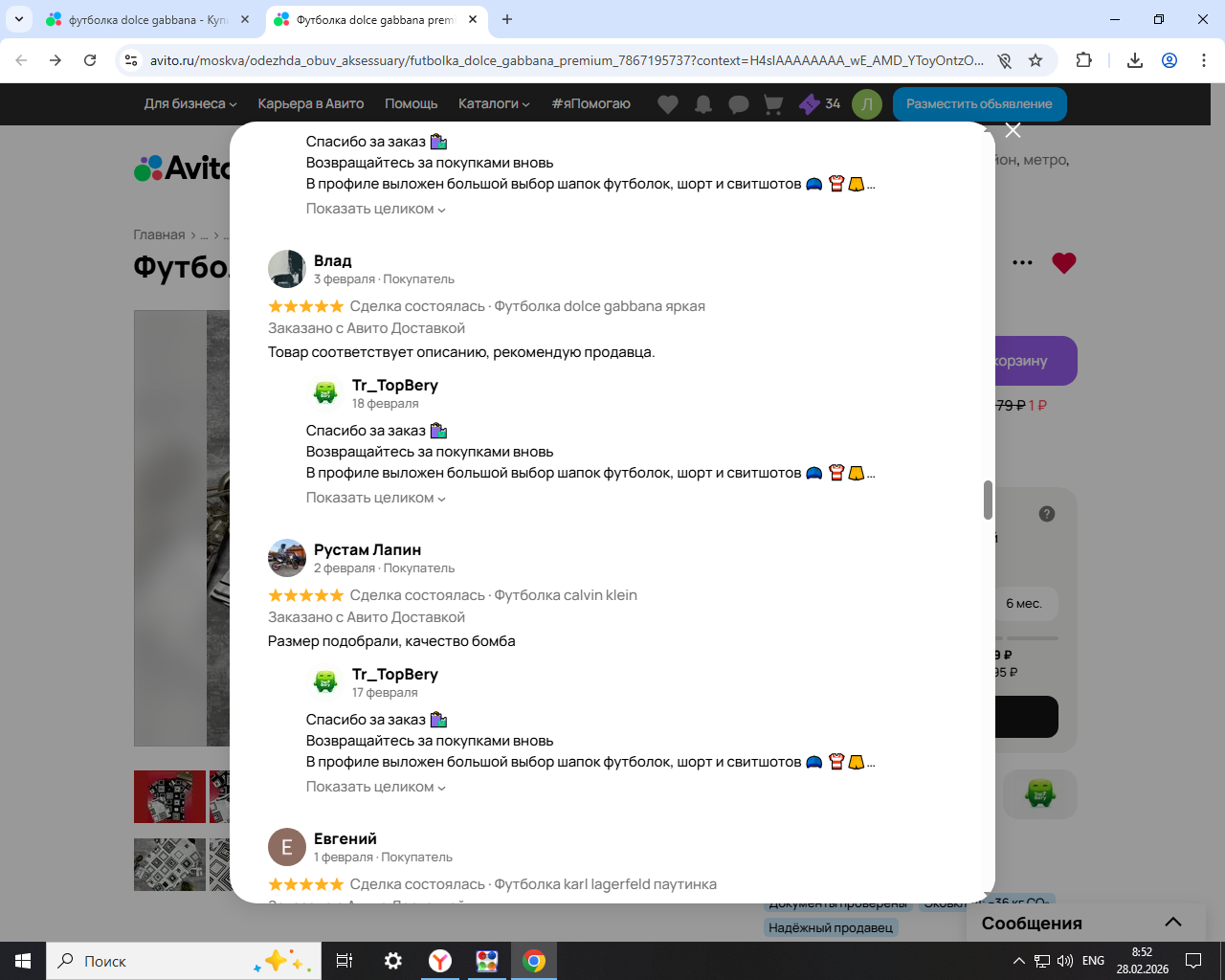1225x980 pixels.
Task: Open the «Для бизнеса» dropdown menu
Action: pyautogui.click(x=190, y=104)
